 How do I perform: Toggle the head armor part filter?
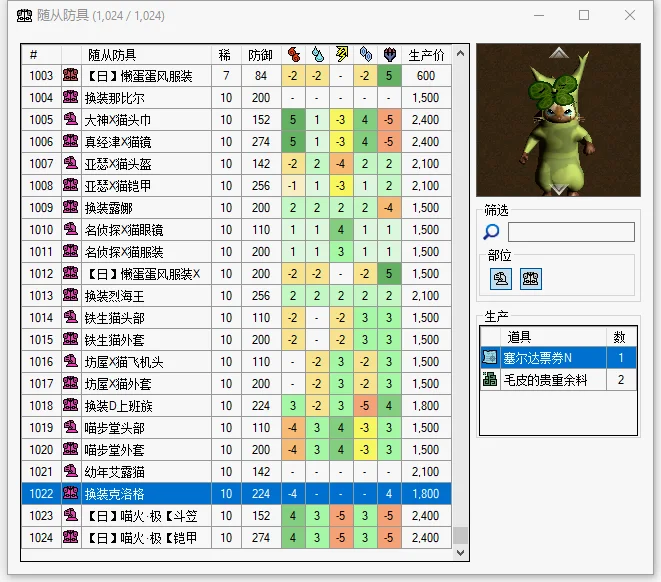tap(501, 279)
